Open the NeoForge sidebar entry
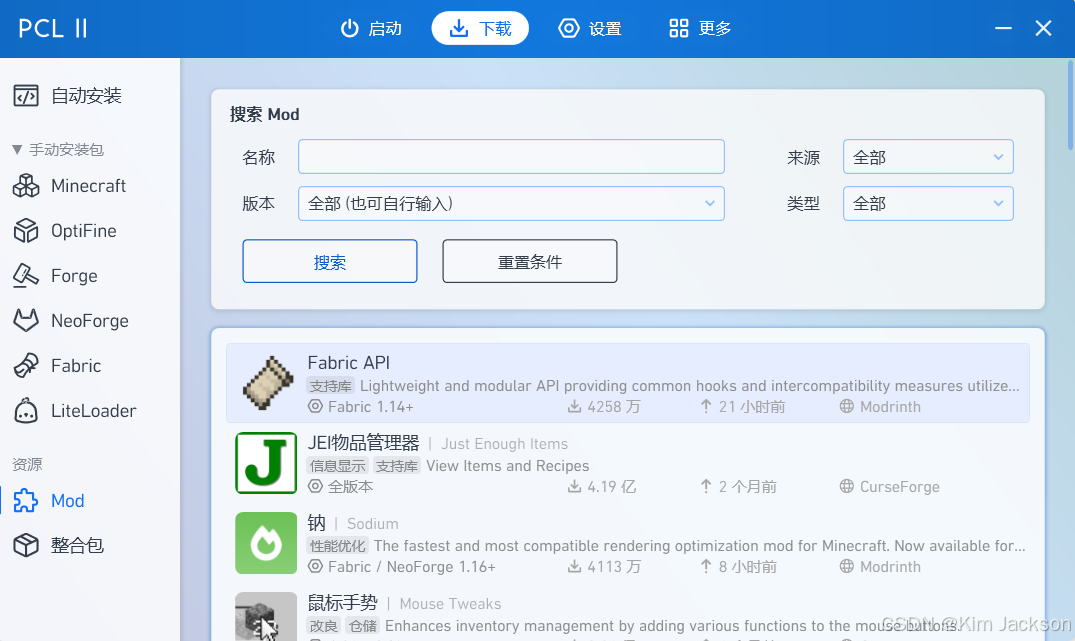The height and width of the screenshot is (641, 1075). 90,321
